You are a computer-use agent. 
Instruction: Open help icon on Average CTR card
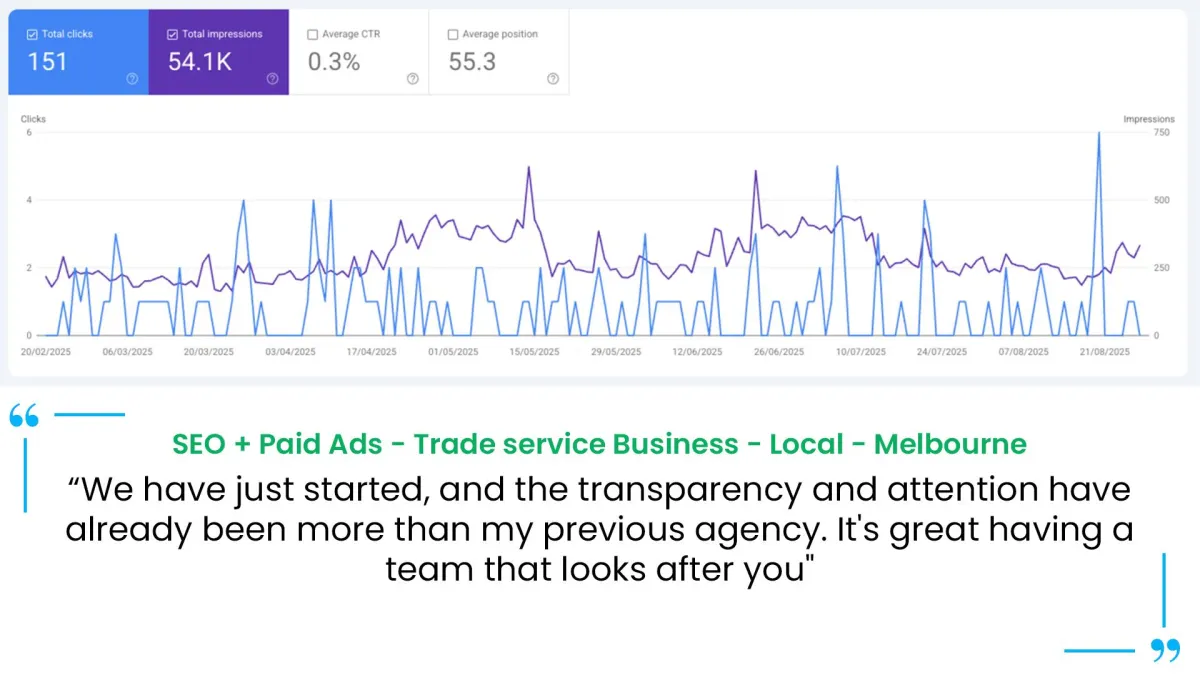(412, 79)
